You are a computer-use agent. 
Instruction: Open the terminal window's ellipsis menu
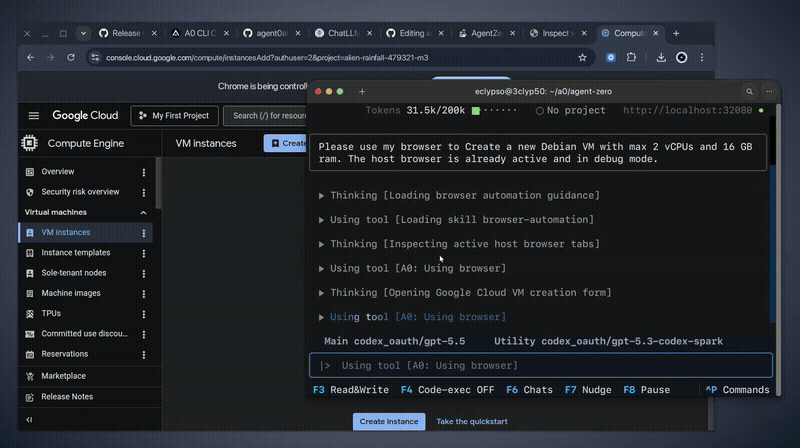pos(769,92)
